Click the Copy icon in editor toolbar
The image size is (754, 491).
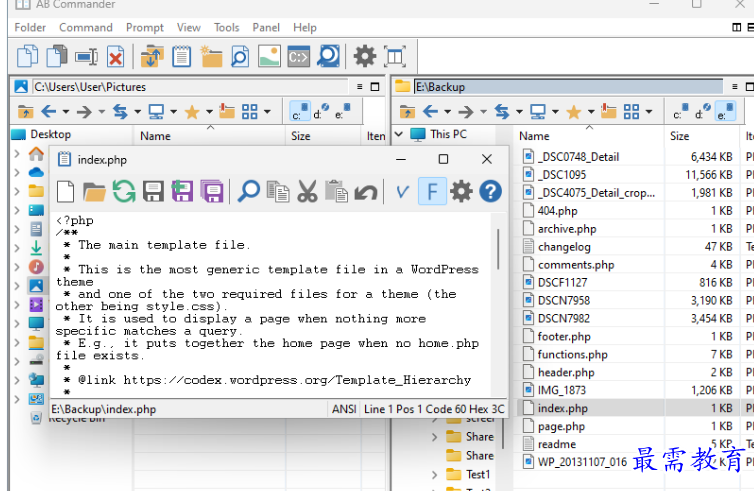pos(278,191)
